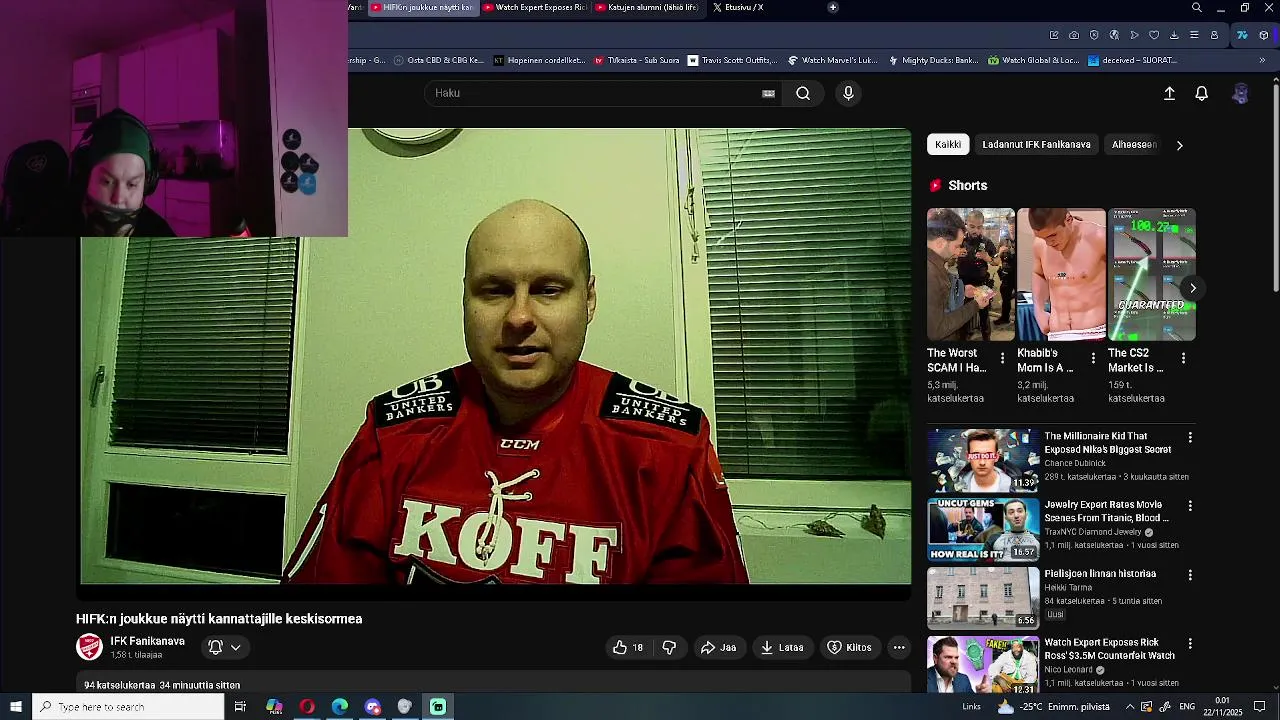Screen dimensions: 1280x720
Task: Open a new browser tab
Action: pos(833,7)
